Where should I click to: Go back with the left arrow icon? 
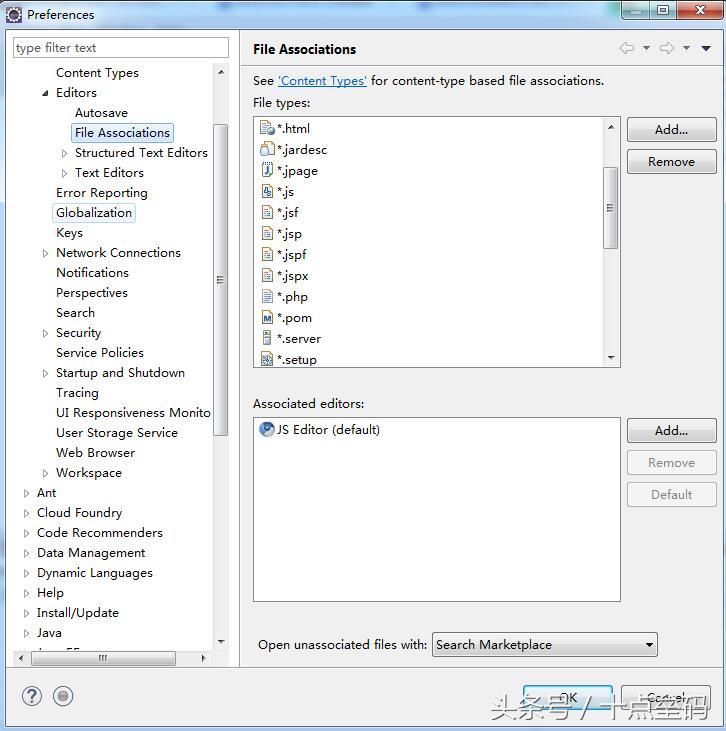627,48
